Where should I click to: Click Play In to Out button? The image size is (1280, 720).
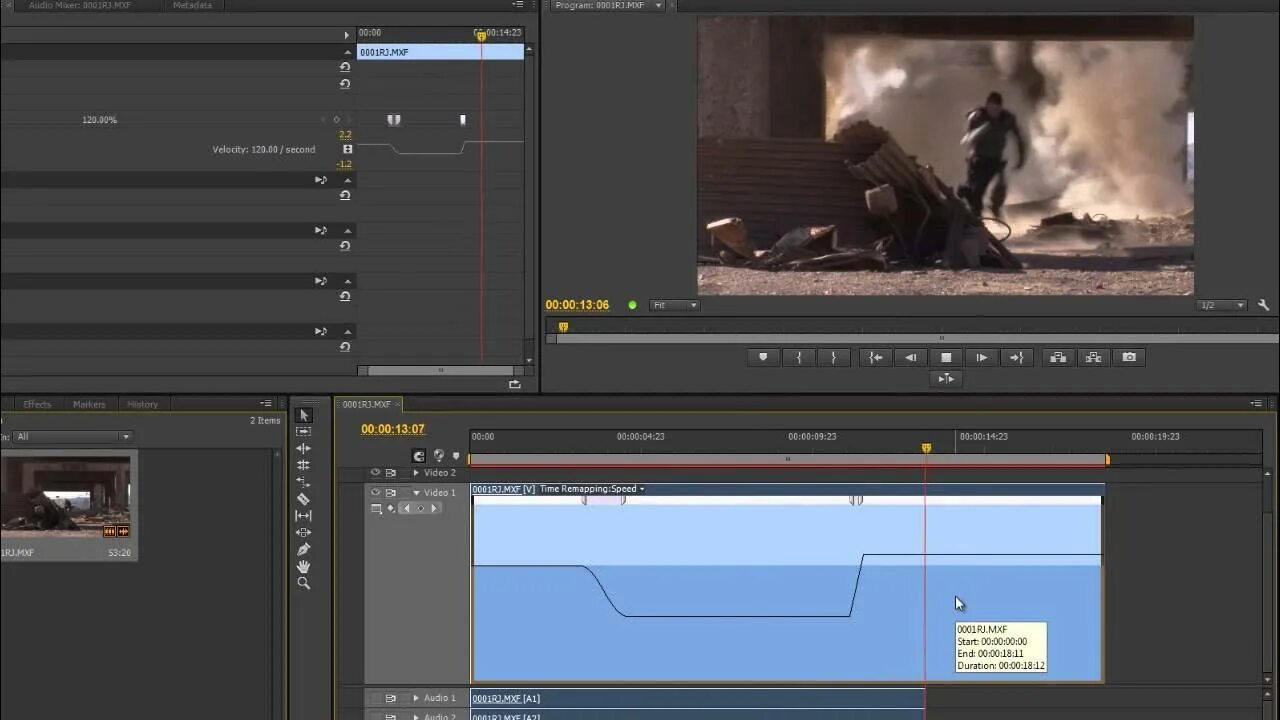click(945, 378)
